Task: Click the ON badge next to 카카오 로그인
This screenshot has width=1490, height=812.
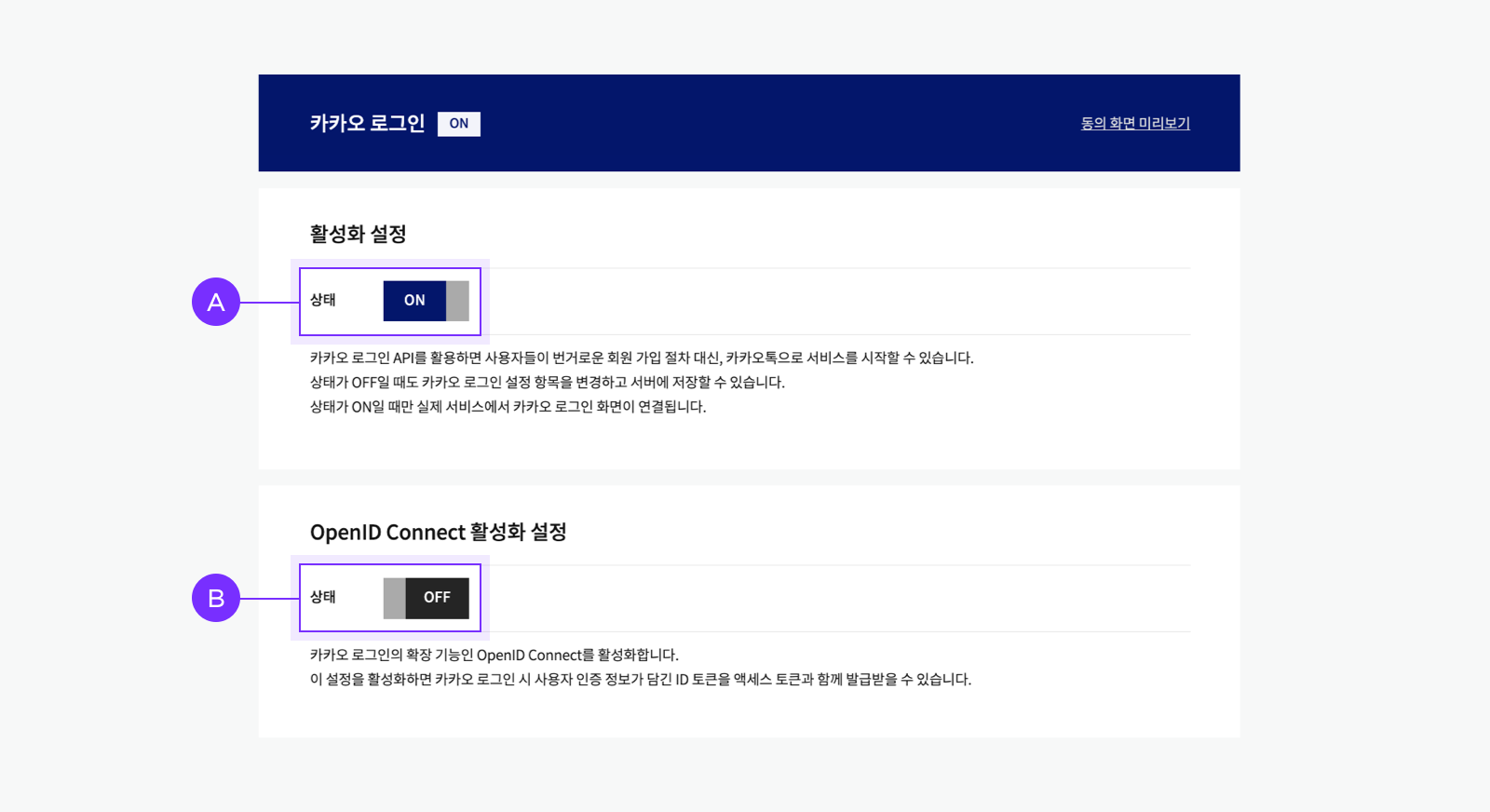Action: [x=459, y=124]
